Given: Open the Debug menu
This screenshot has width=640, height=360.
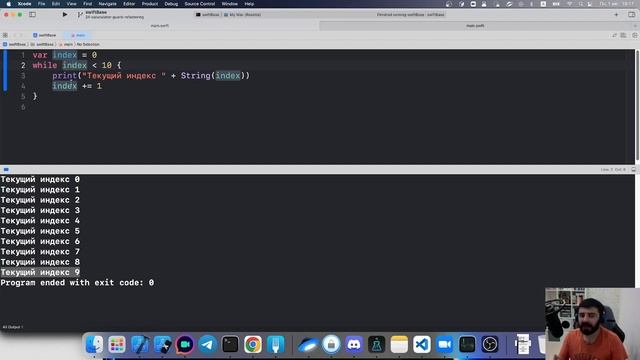Looking at the screenshot, I should (171, 4).
